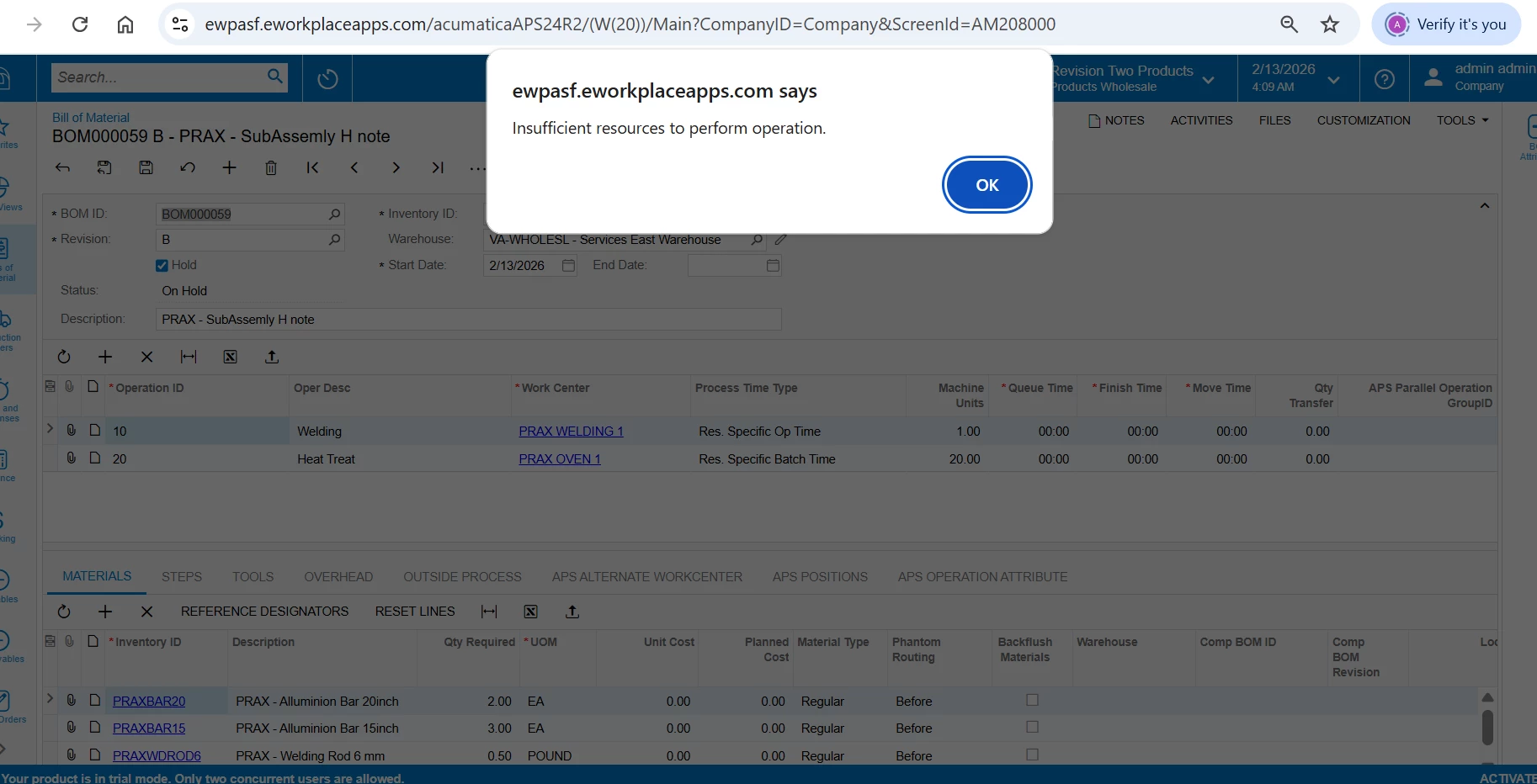Toggle Backflush checkbox for PRAXWDROD6
This screenshot has width=1537, height=784.
click(x=1032, y=755)
